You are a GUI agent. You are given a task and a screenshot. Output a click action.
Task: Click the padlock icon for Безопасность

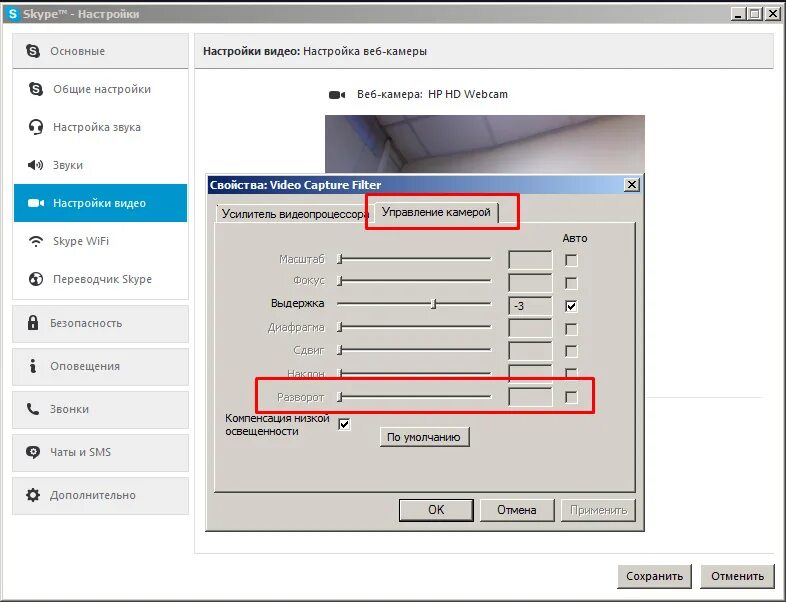click(x=33, y=322)
